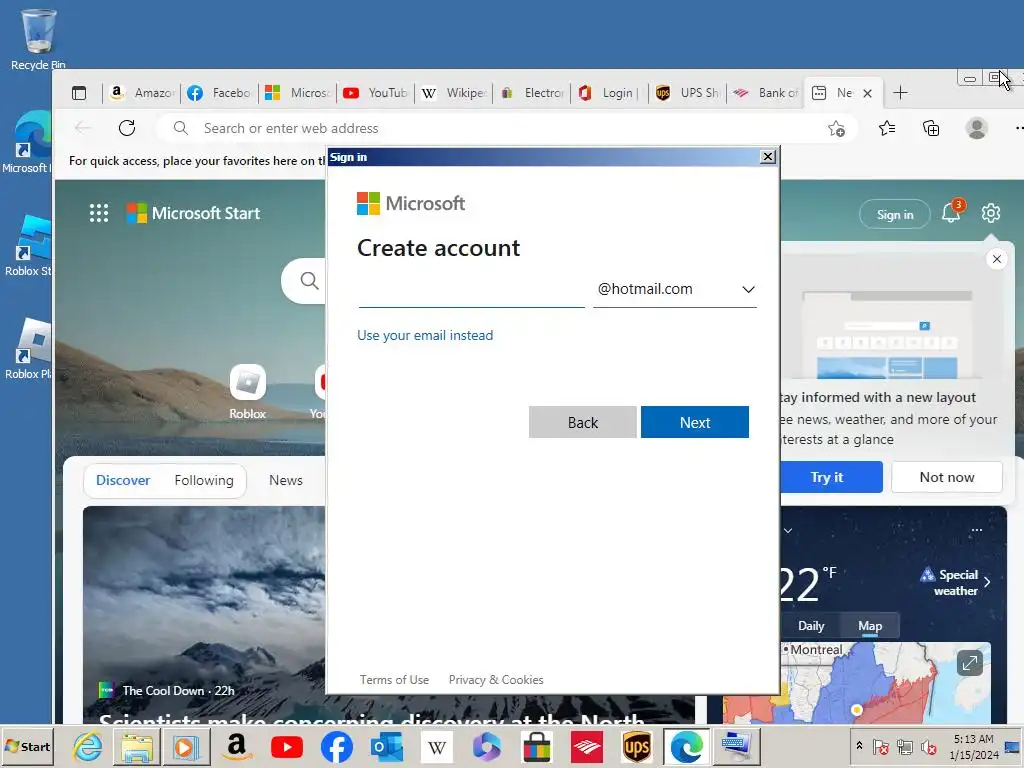Open the Microsoft Start page settings gear

(x=991, y=213)
